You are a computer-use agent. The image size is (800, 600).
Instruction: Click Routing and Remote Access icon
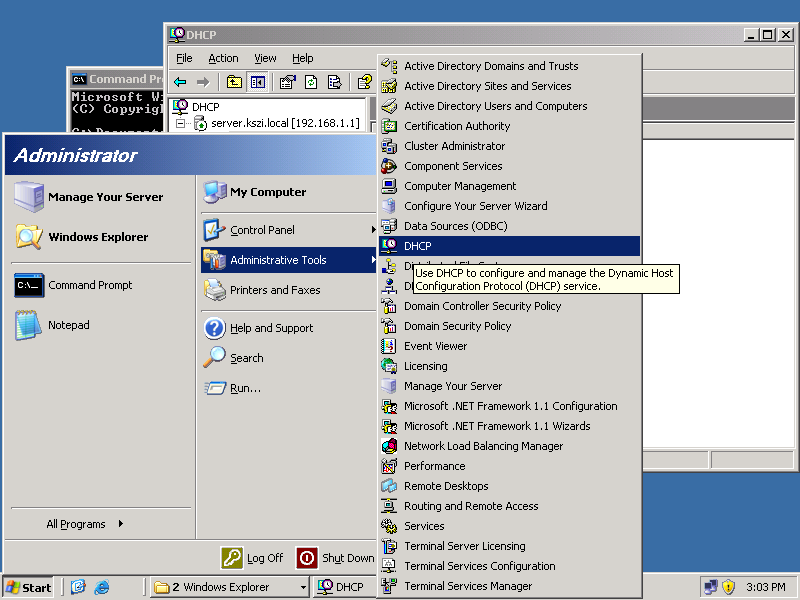coord(389,506)
